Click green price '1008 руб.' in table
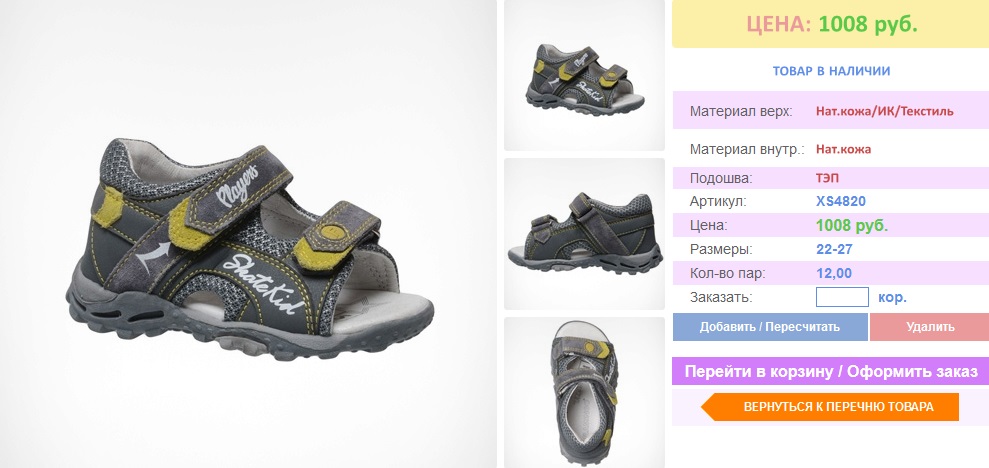 click(851, 226)
